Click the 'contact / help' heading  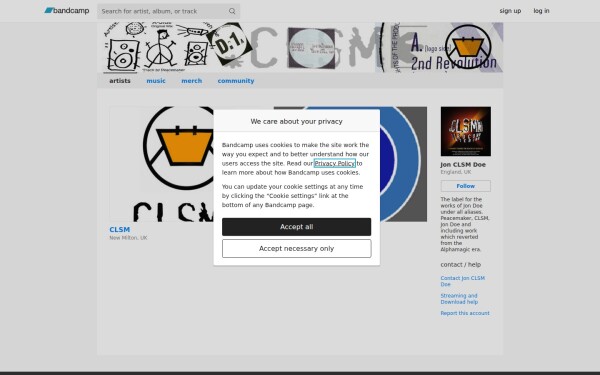coord(461,264)
